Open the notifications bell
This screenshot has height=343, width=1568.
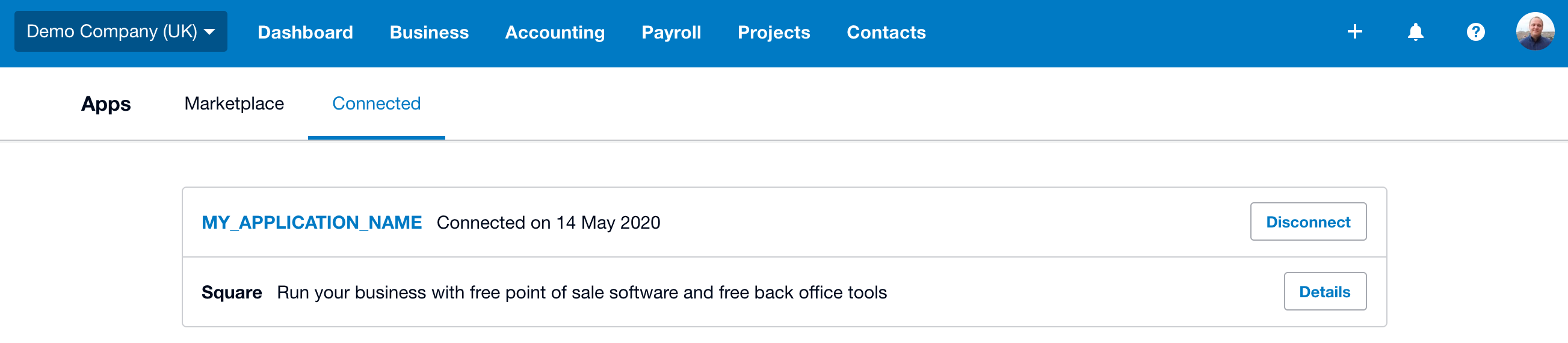pos(1415,32)
